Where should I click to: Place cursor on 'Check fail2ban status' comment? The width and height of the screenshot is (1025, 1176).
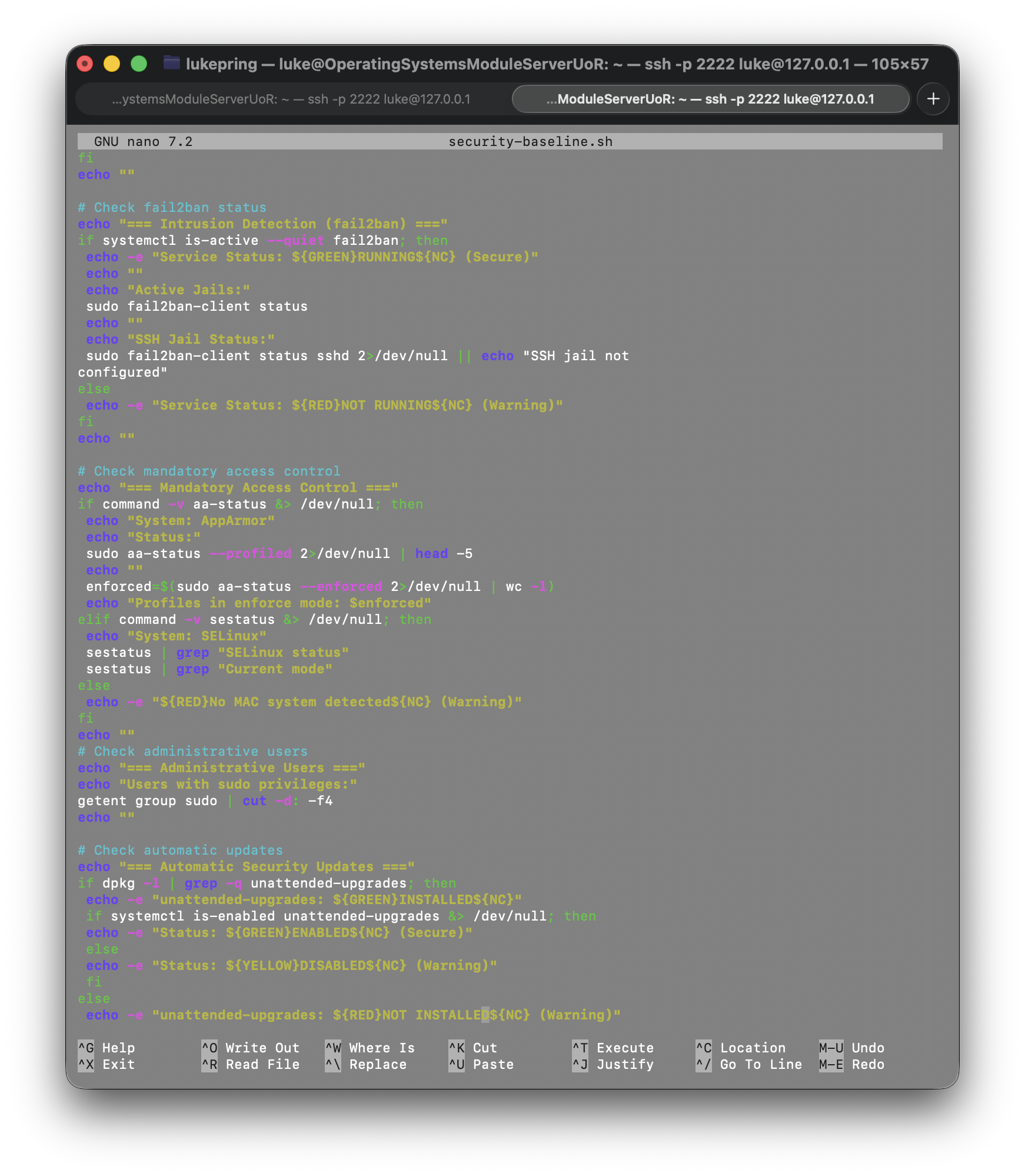pos(180,208)
